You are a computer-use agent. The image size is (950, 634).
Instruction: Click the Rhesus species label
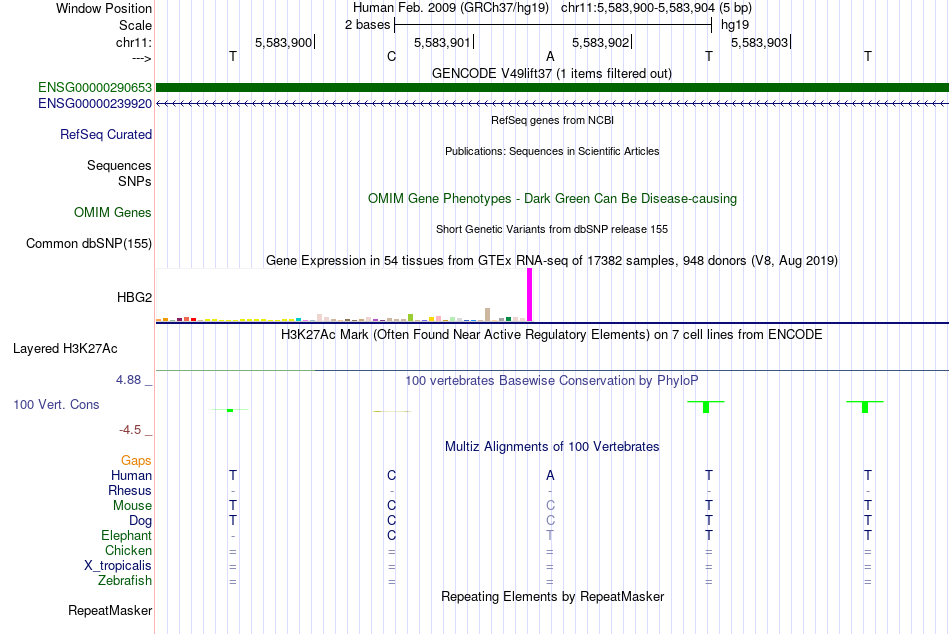tap(130, 491)
